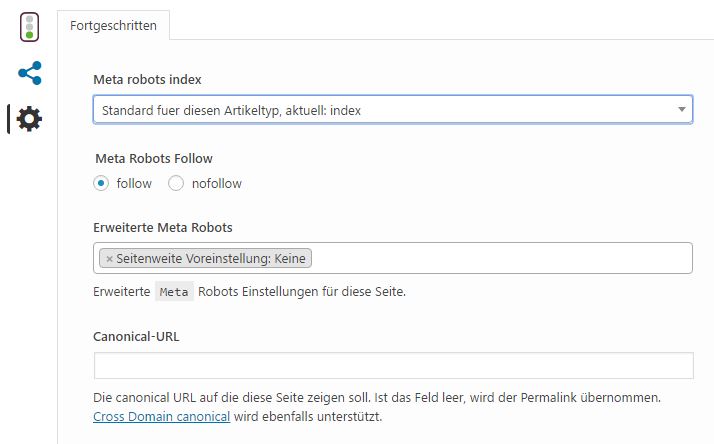Open the social share settings icon

tap(30, 73)
